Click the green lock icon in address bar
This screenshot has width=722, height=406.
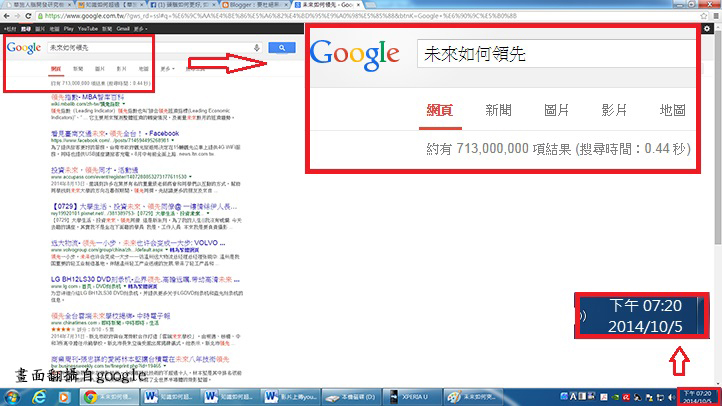(40, 16)
